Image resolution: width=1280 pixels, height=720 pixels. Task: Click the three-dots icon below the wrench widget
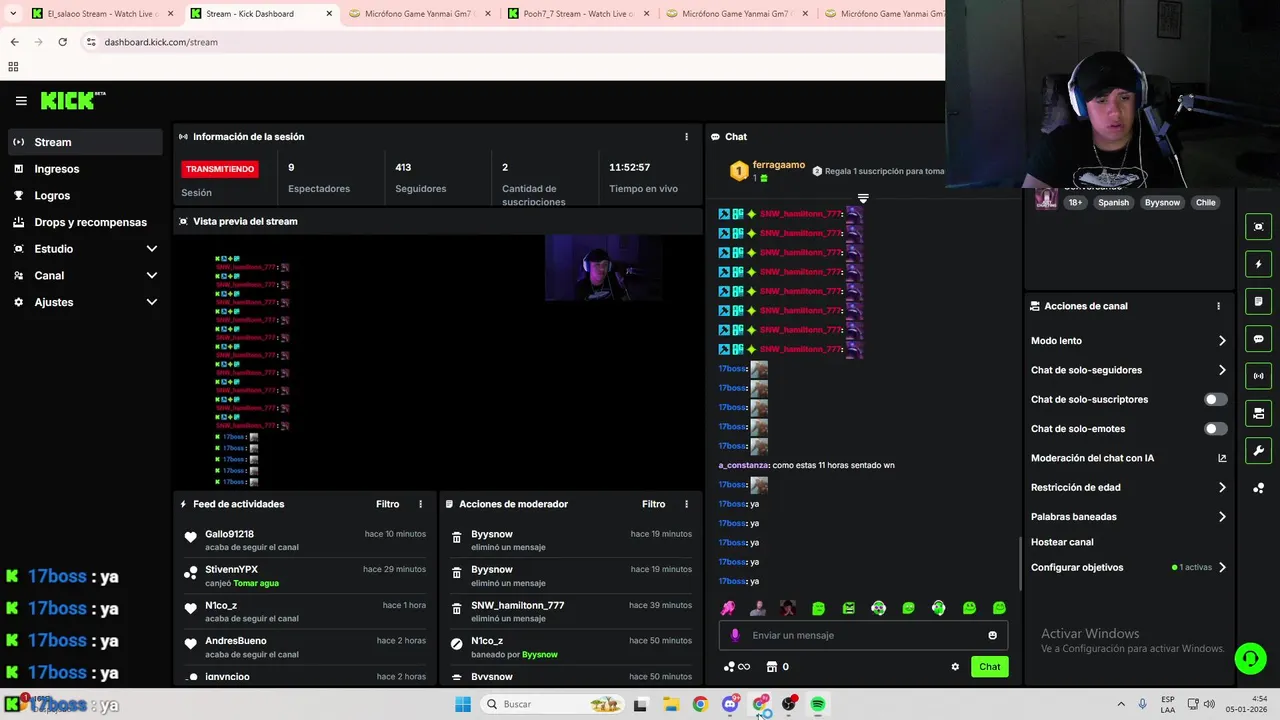1259,488
